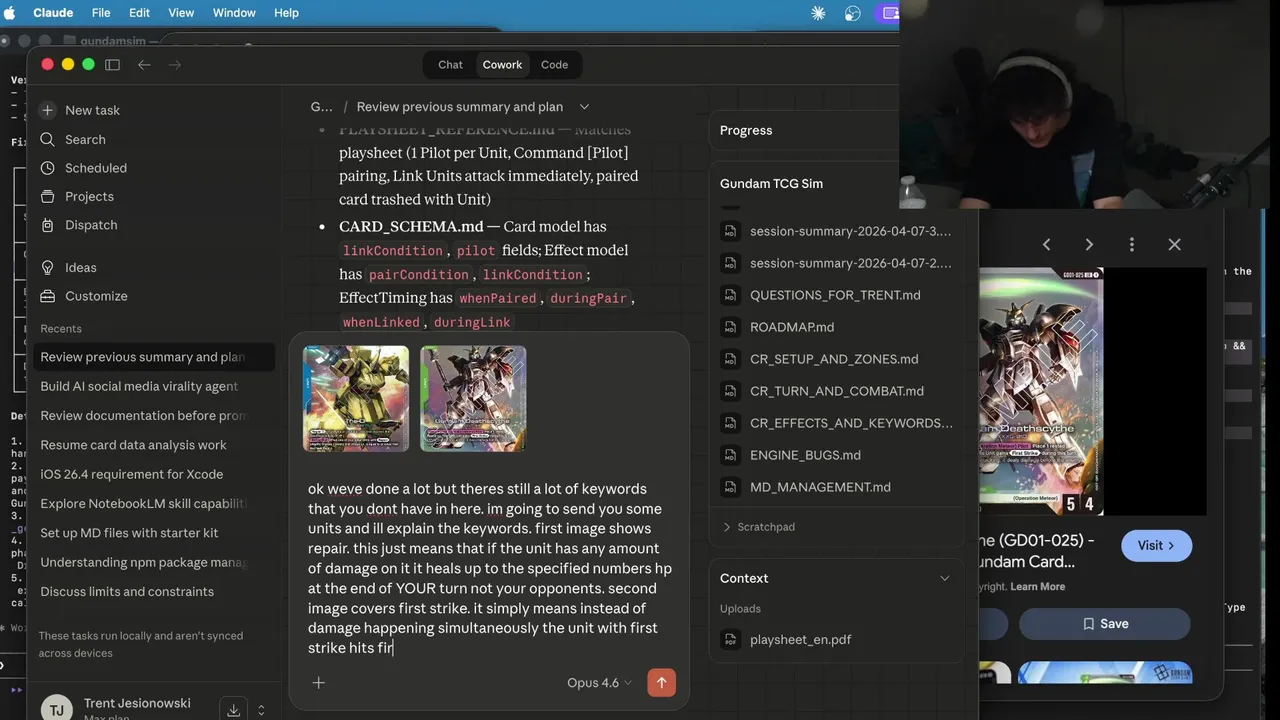This screenshot has width=1280, height=720.
Task: Click the Deathscythe card attachment thumbnail
Action: tap(473, 399)
